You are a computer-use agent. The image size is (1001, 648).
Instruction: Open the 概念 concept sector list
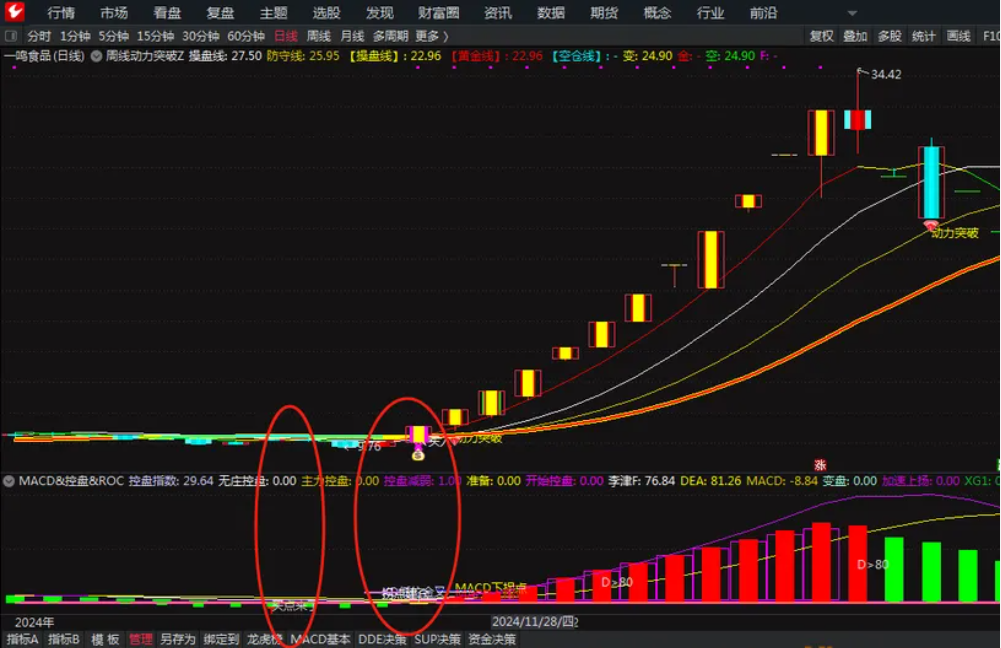(x=658, y=13)
